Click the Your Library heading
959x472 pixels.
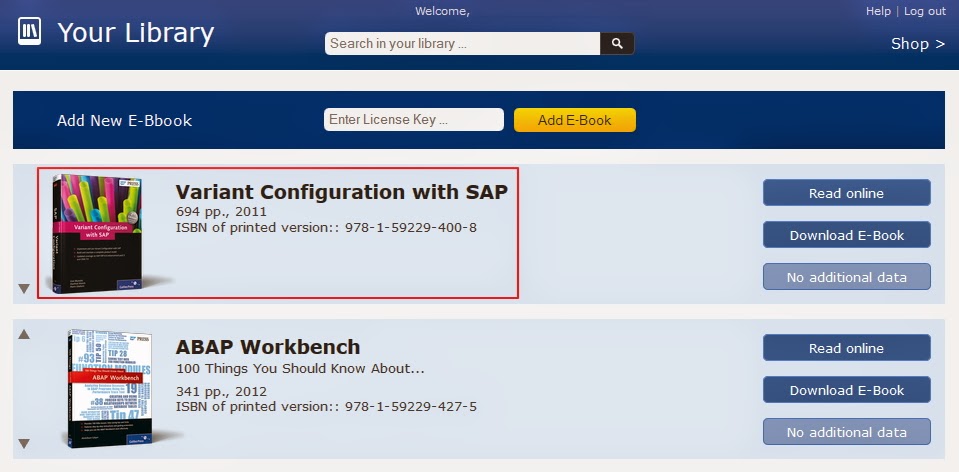[136, 33]
